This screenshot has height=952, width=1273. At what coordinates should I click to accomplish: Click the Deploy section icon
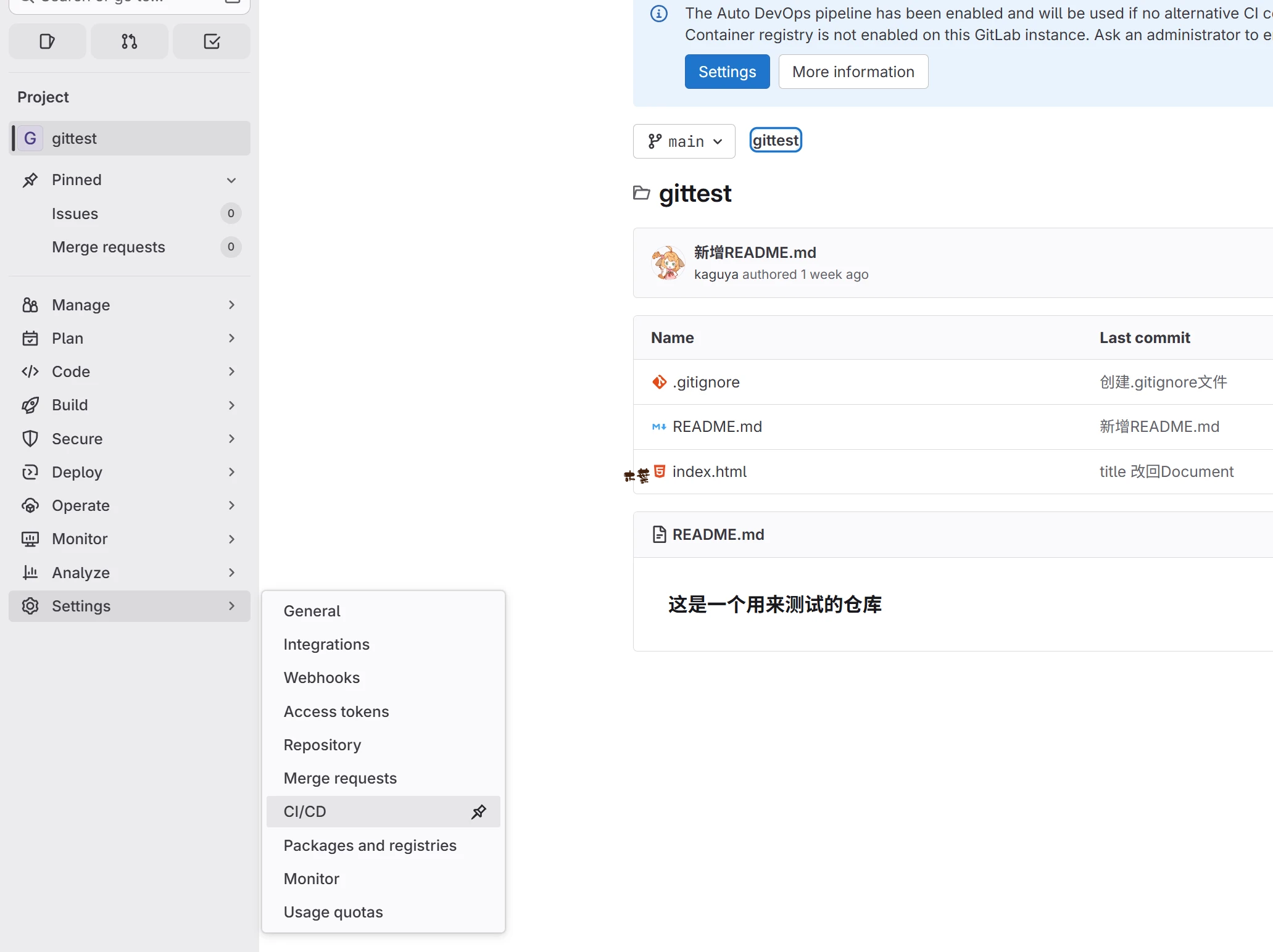(x=30, y=472)
